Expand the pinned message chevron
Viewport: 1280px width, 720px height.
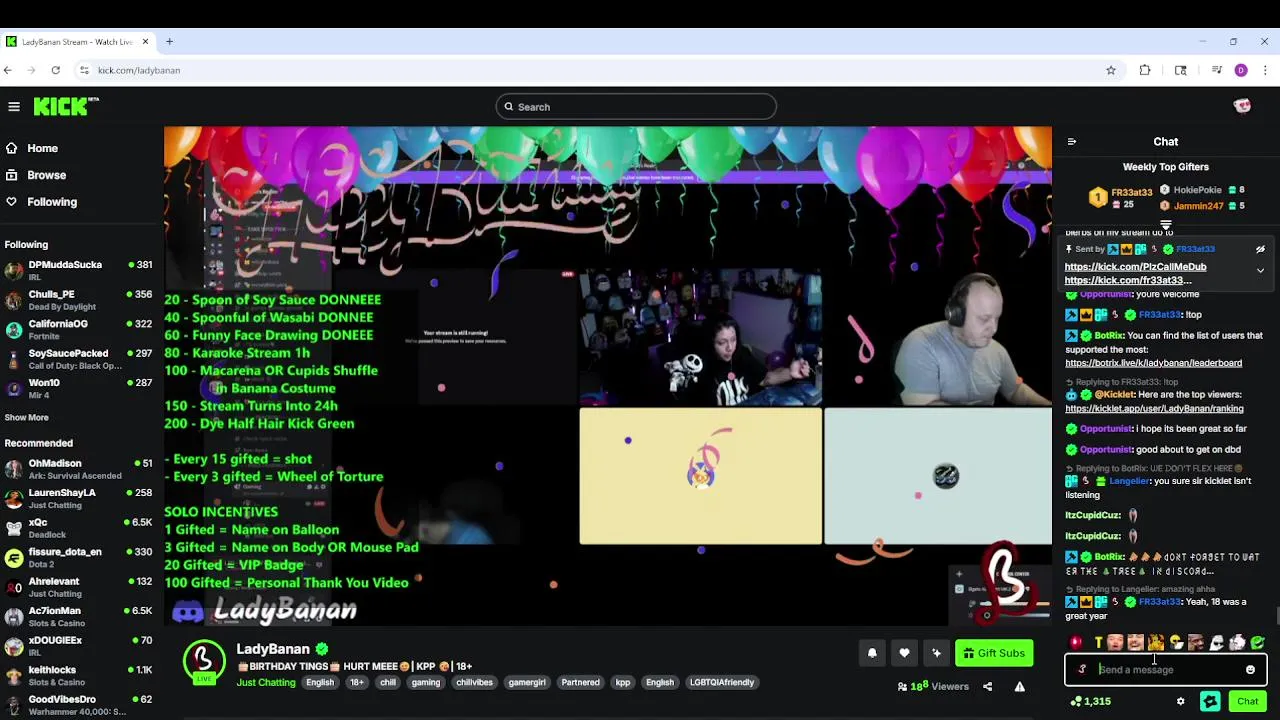coord(1260,271)
